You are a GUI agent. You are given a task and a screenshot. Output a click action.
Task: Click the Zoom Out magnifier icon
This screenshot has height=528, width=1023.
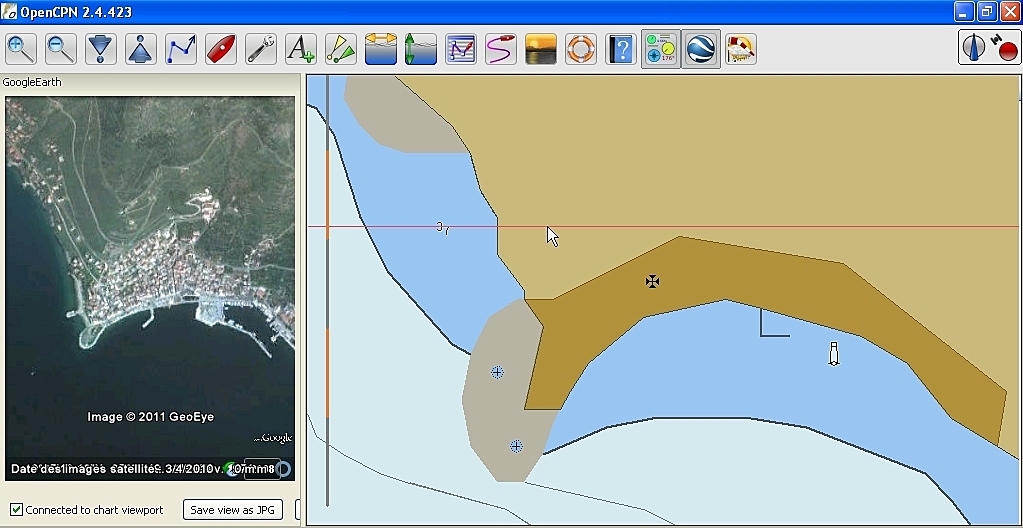click(61, 49)
